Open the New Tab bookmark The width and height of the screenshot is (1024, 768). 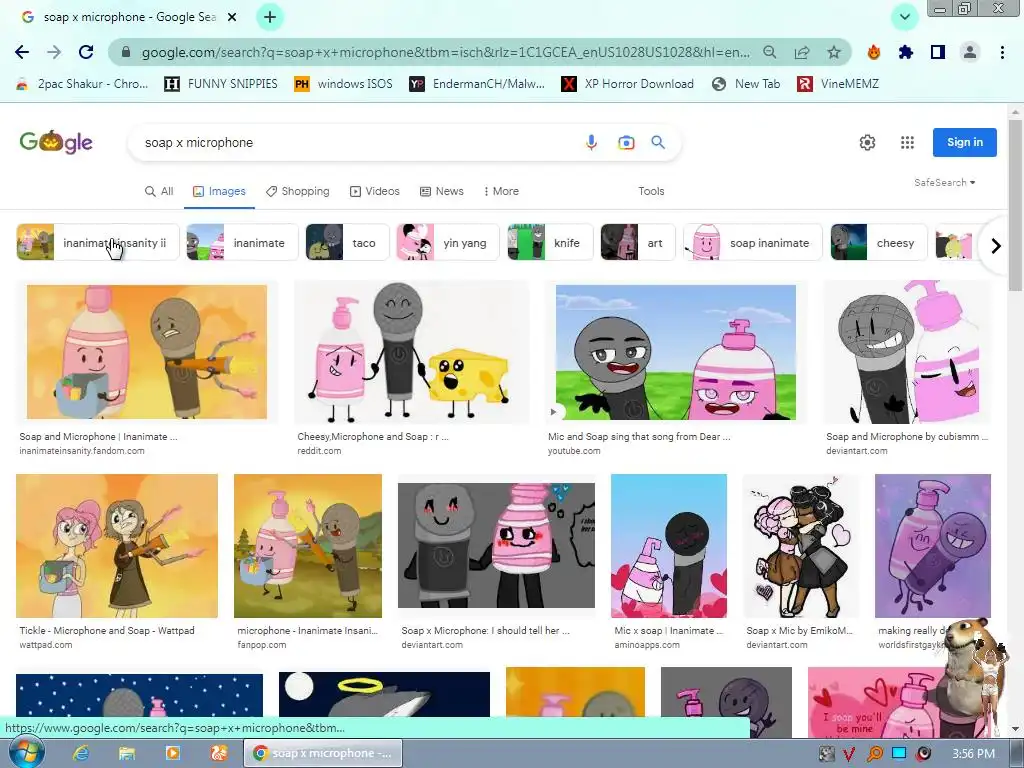tap(746, 84)
